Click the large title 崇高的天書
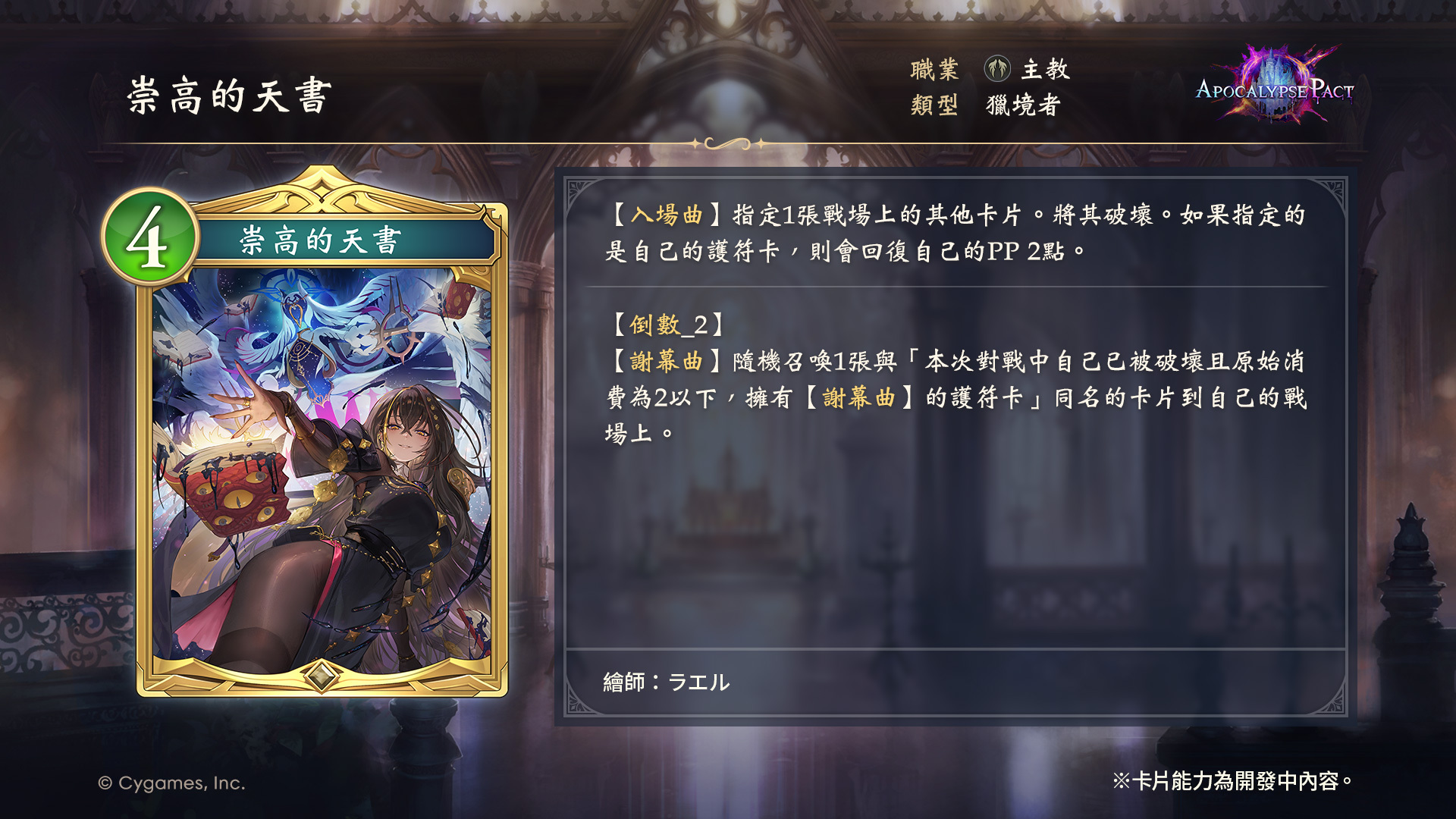The height and width of the screenshot is (819, 1456). 230,96
